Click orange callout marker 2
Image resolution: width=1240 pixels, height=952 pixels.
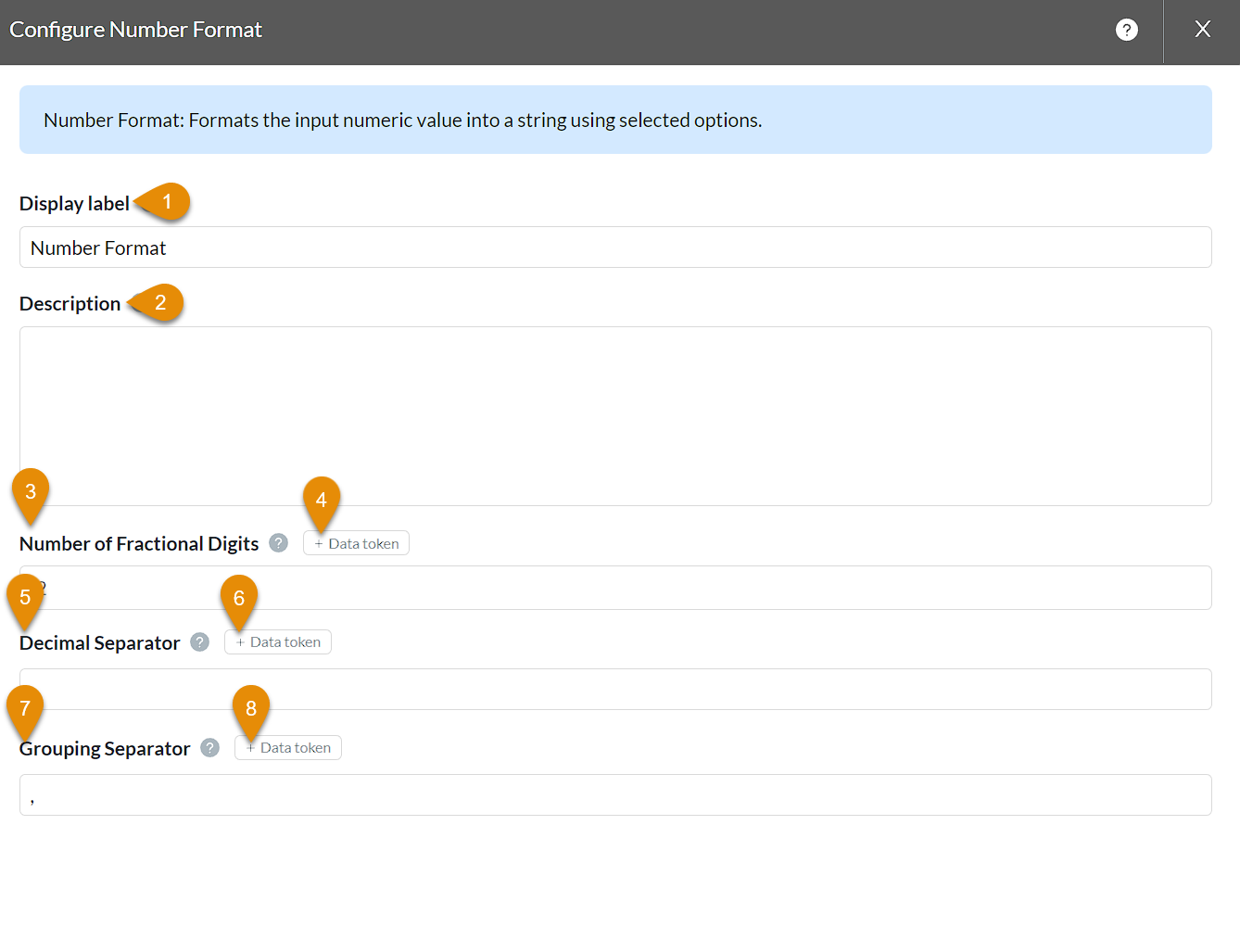click(161, 302)
